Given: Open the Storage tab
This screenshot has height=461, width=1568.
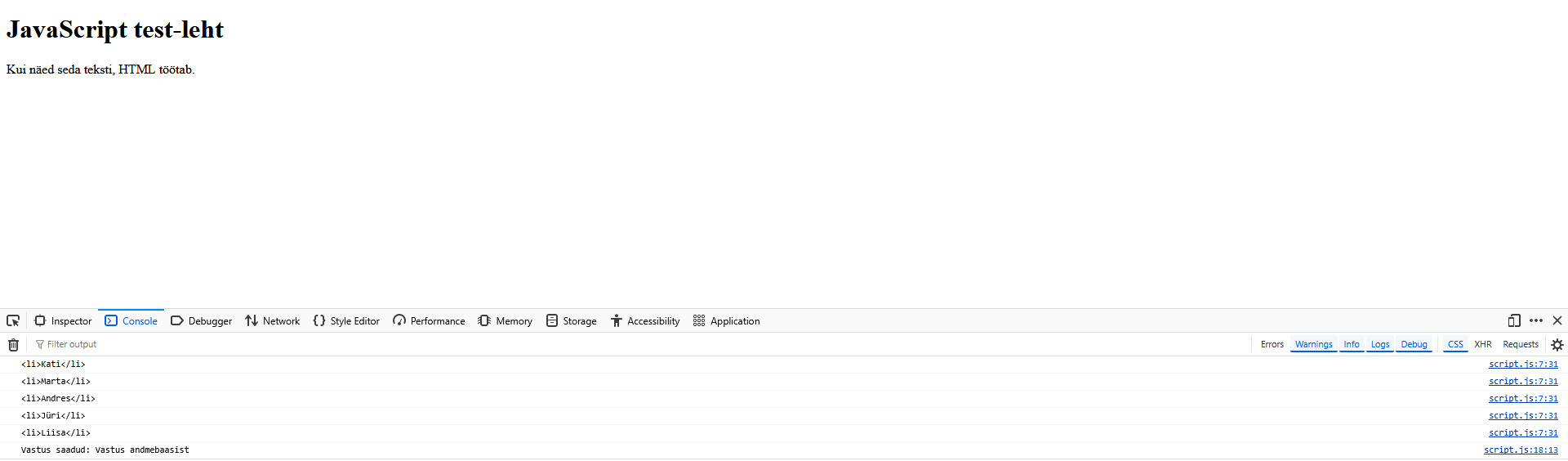Looking at the screenshot, I should (x=571, y=321).
